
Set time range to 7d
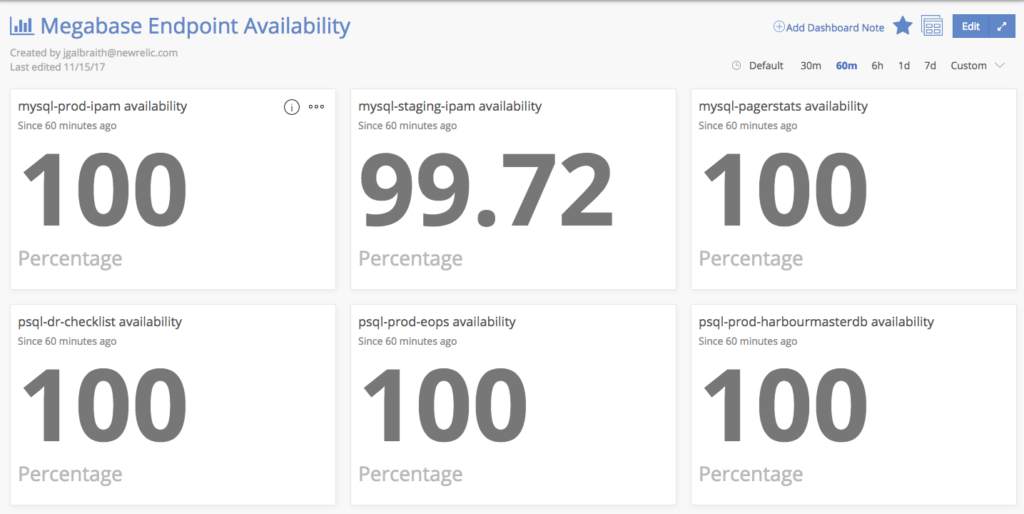tap(930, 65)
